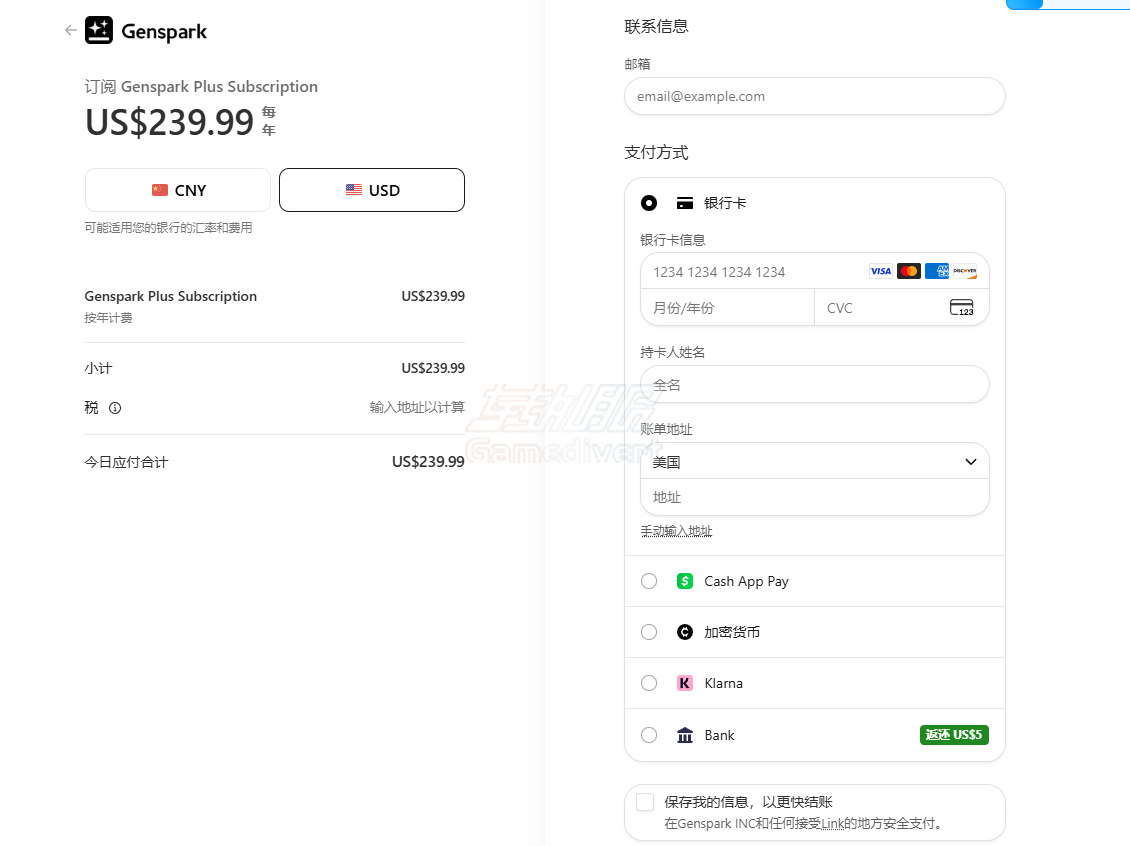Viewport: 1130px width, 846px height.
Task: Select the Cash App Pay radio button
Action: tap(649, 581)
